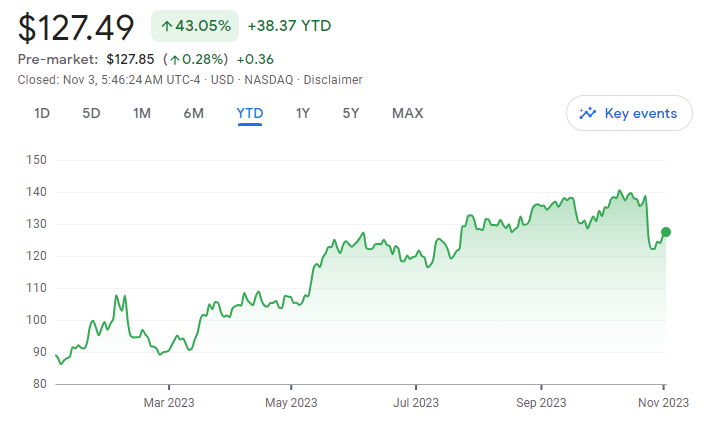This screenshot has height=422, width=707.
Task: Click the $127.49 stock price
Action: click(76, 27)
